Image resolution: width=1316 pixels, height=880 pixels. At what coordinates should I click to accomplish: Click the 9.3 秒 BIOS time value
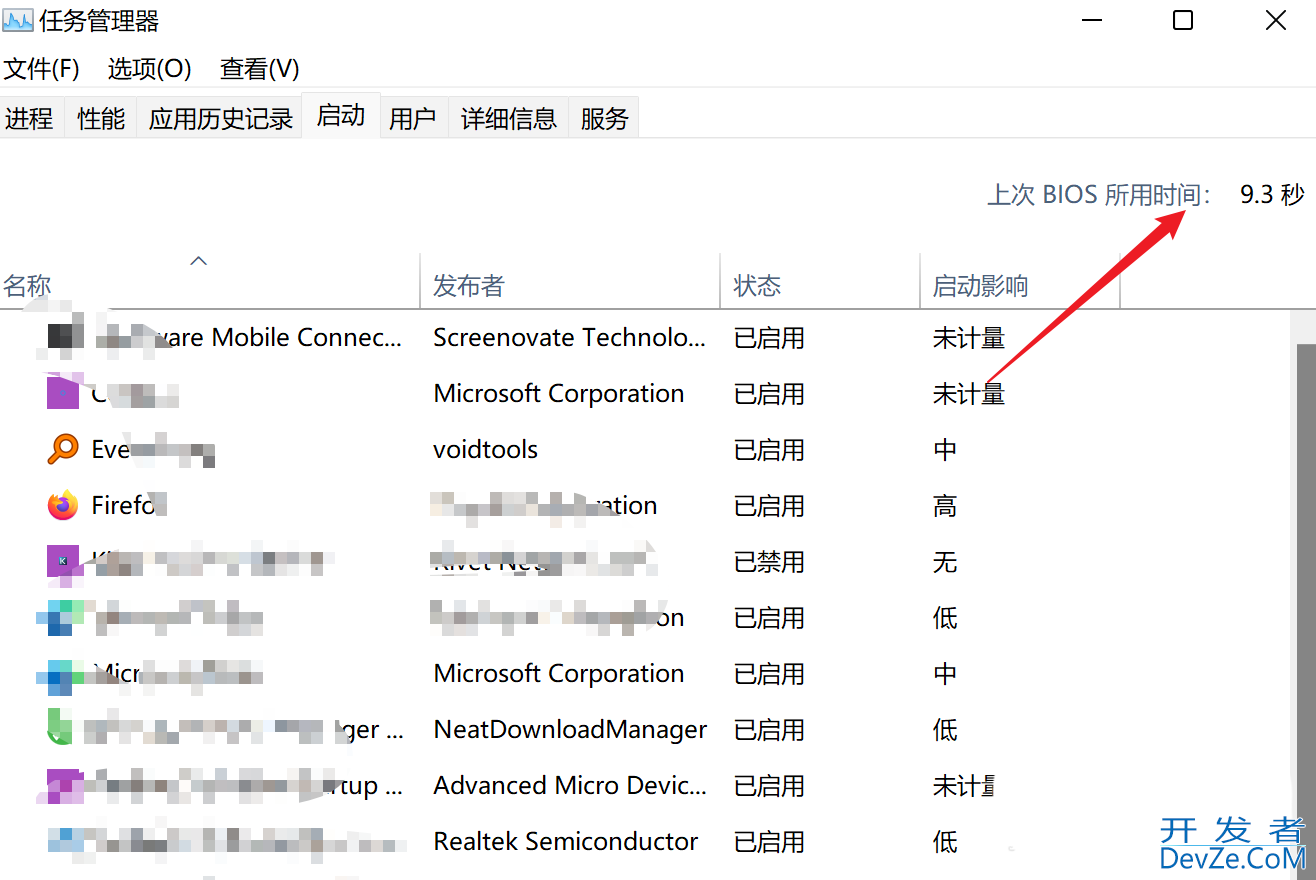point(1272,194)
